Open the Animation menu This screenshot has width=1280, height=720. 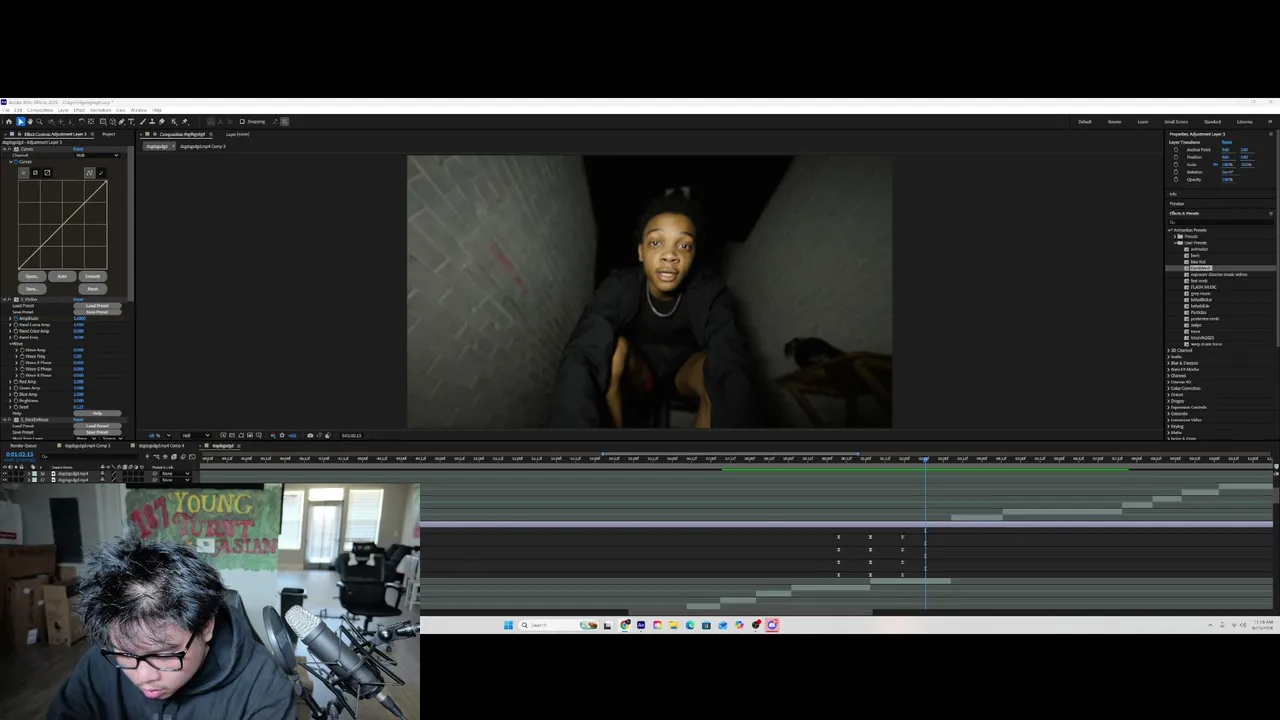click(100, 110)
